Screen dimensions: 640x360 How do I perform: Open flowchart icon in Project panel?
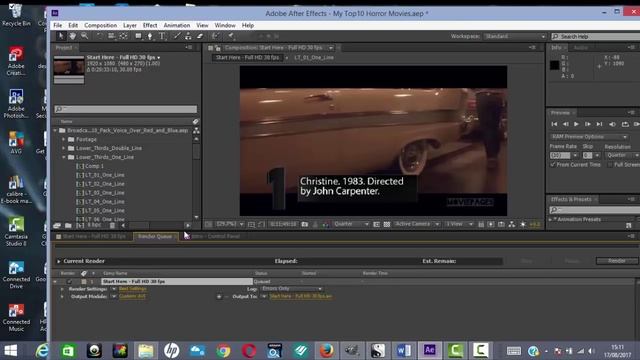click(x=196, y=130)
